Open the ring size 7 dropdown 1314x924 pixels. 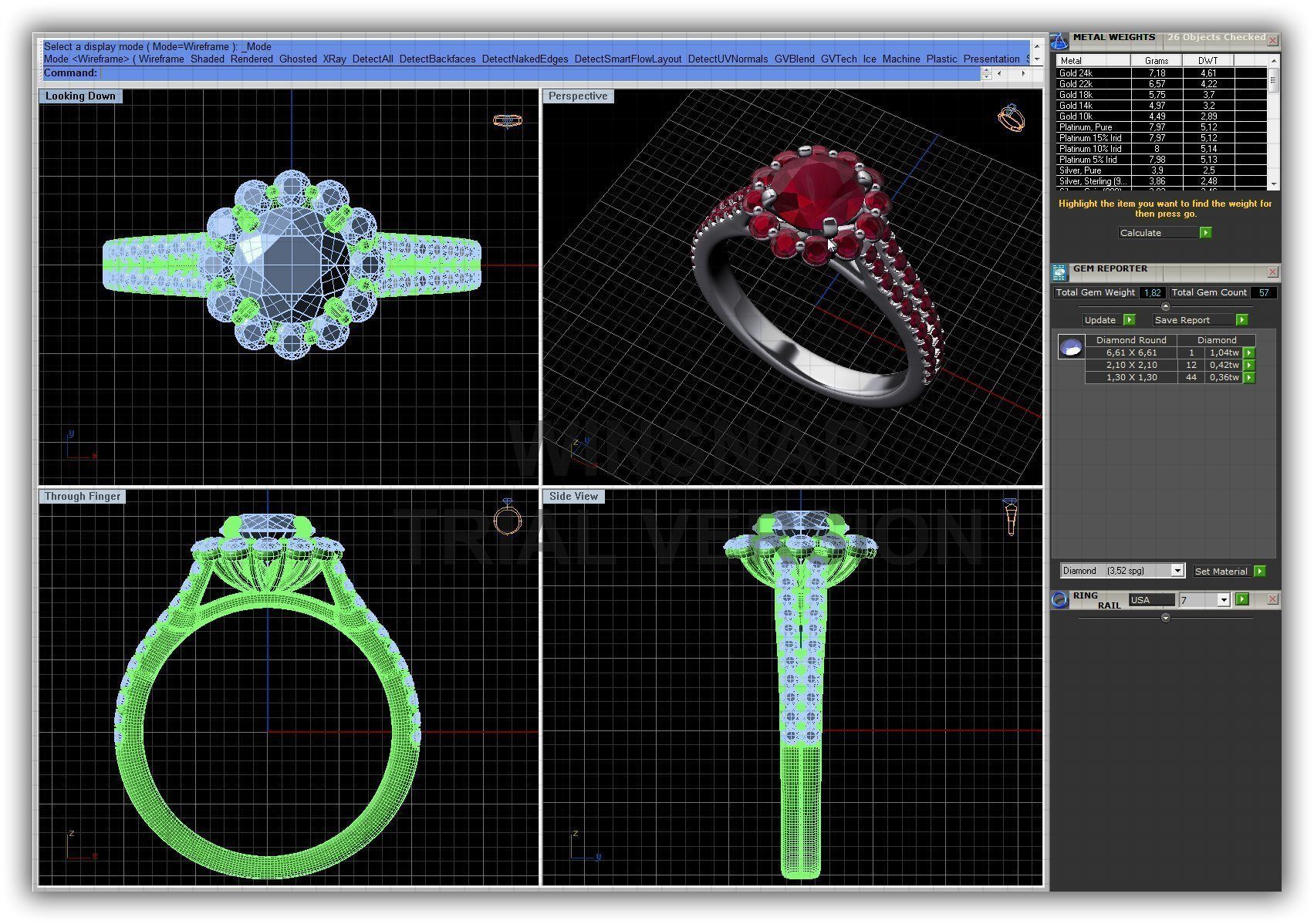click(1223, 600)
